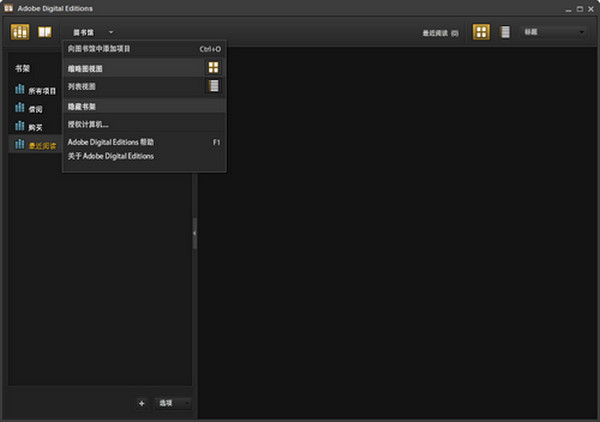Open the 图书馆 dropdown menu

point(93,33)
